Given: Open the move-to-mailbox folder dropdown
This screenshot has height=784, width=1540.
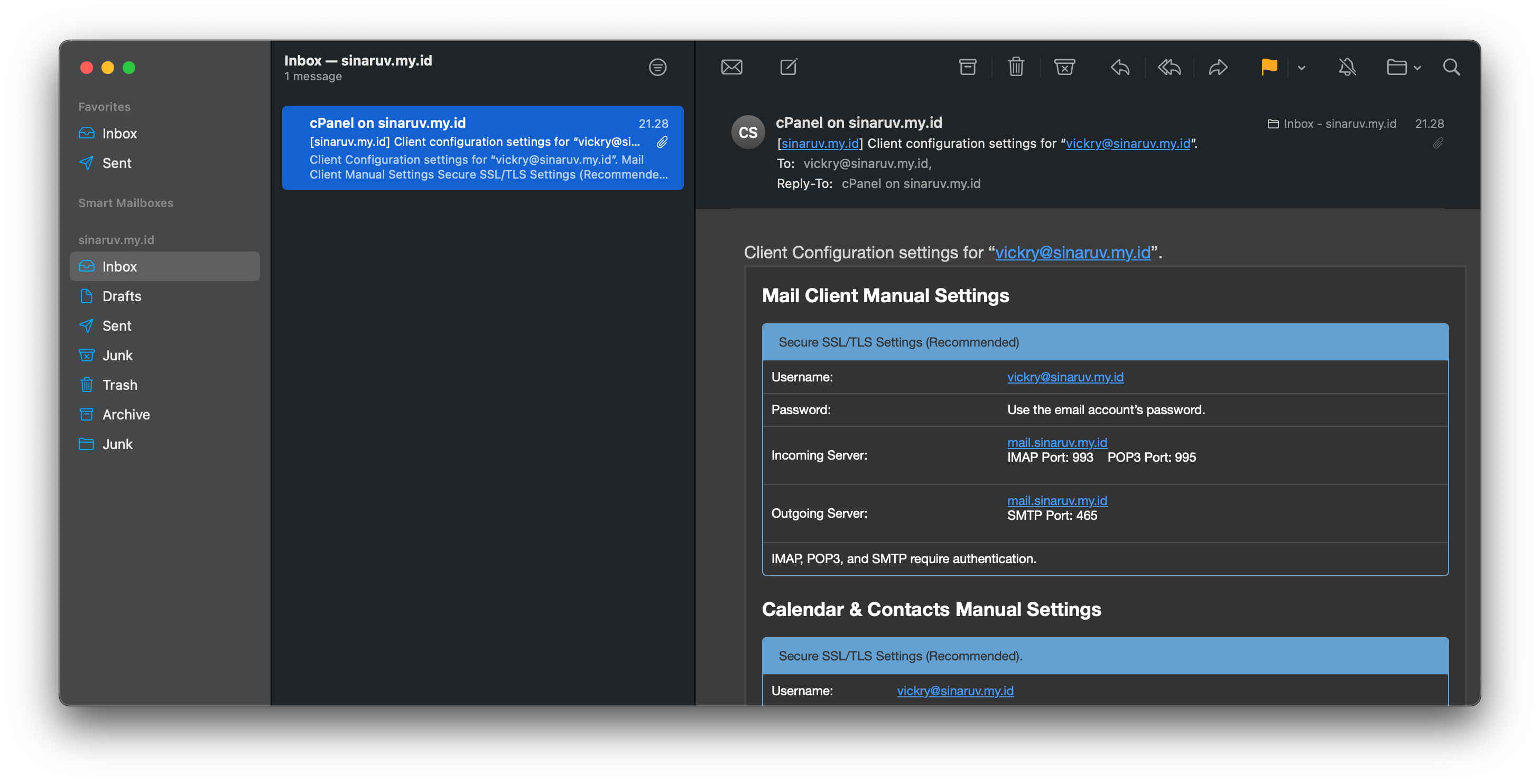Looking at the screenshot, I should (x=1403, y=67).
